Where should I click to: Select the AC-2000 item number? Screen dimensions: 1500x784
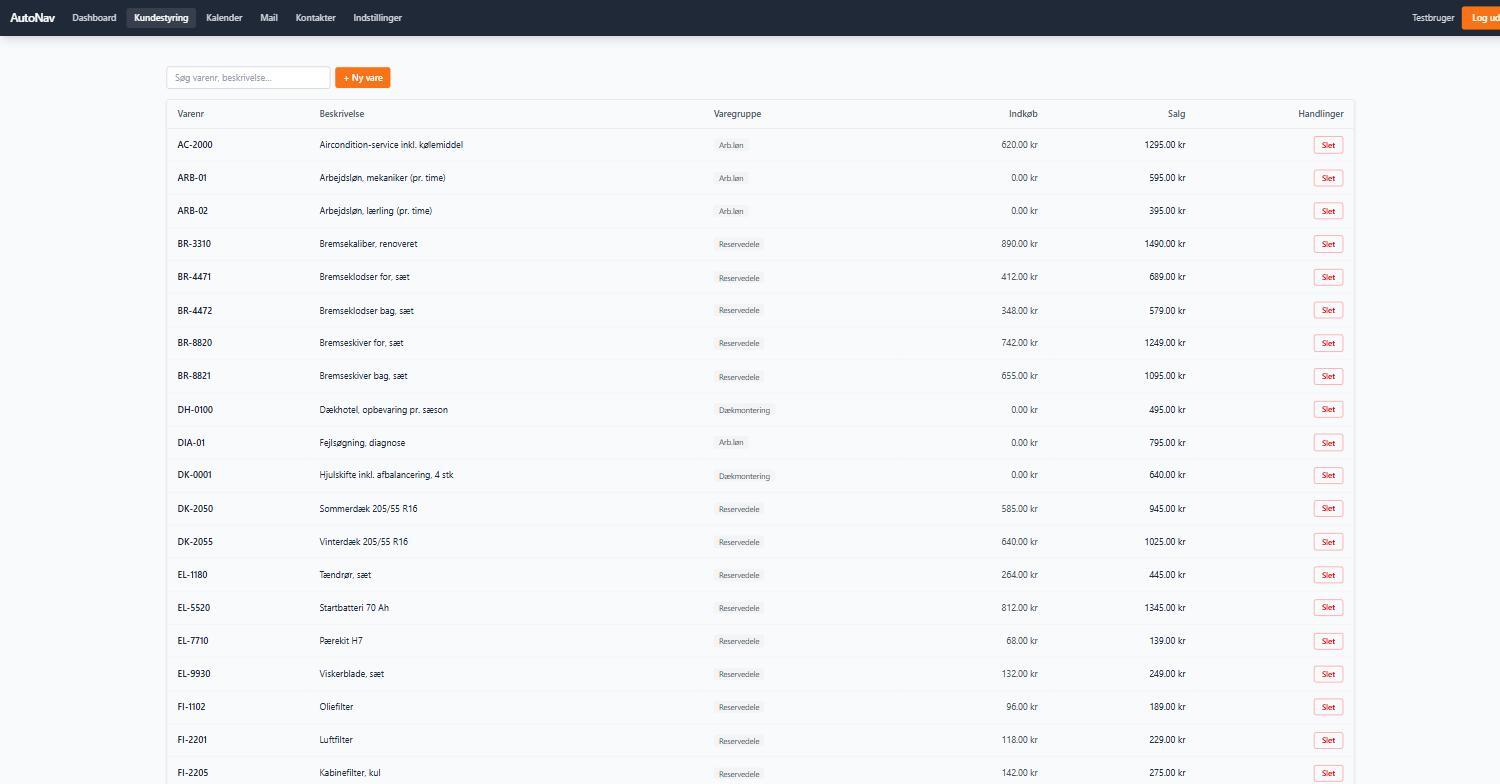click(195, 145)
